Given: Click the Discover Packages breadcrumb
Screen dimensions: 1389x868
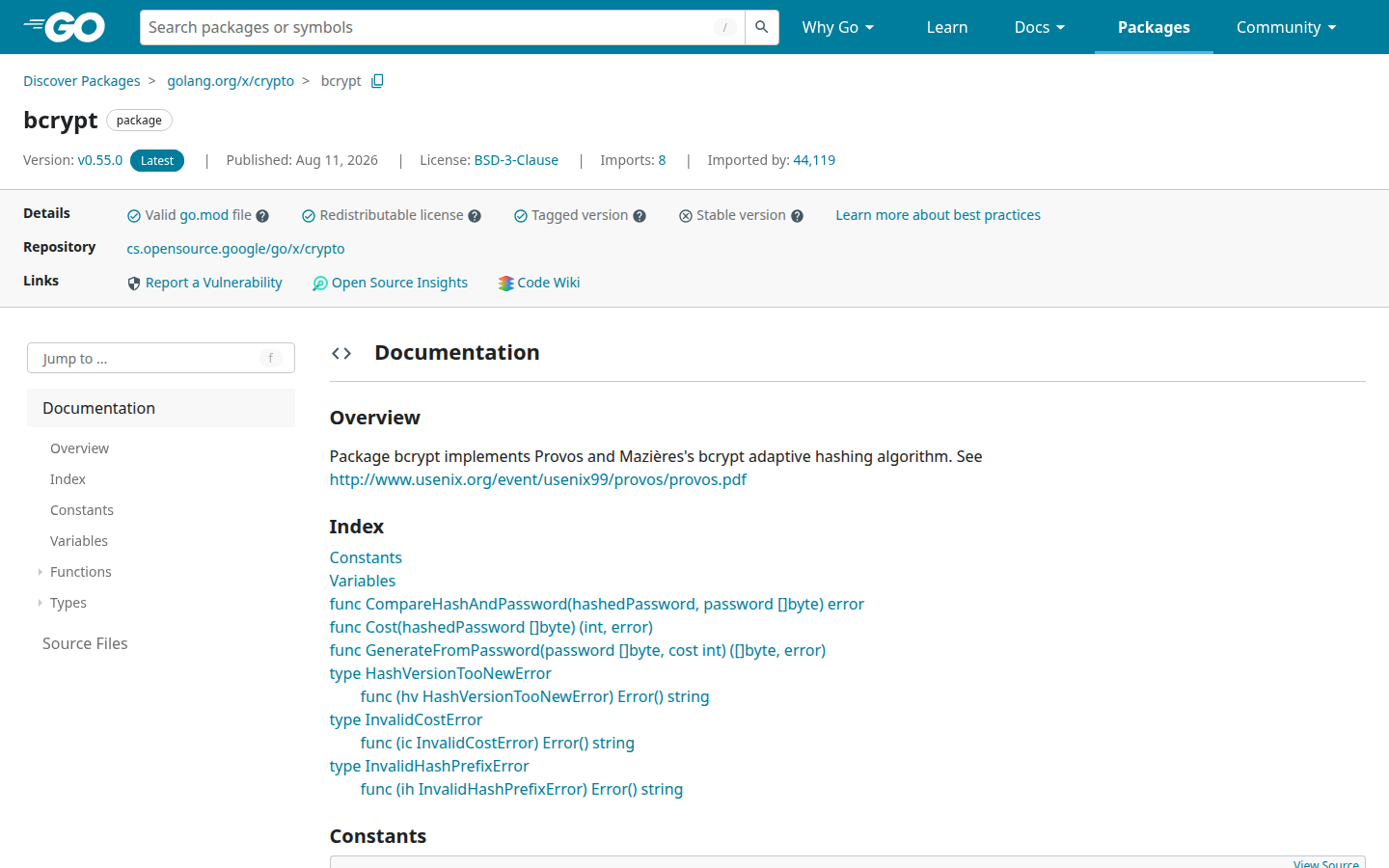Looking at the screenshot, I should coord(82,81).
